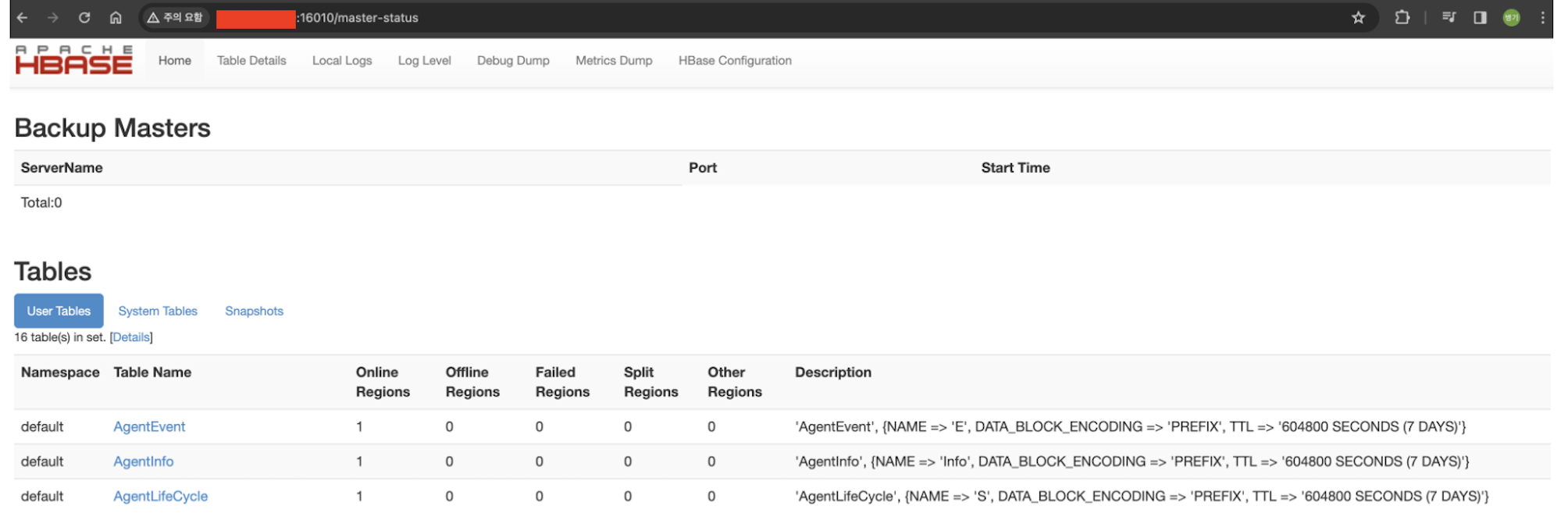Click the default namespace in AgentInfo row
The height and width of the screenshot is (531, 1568).
point(42,462)
